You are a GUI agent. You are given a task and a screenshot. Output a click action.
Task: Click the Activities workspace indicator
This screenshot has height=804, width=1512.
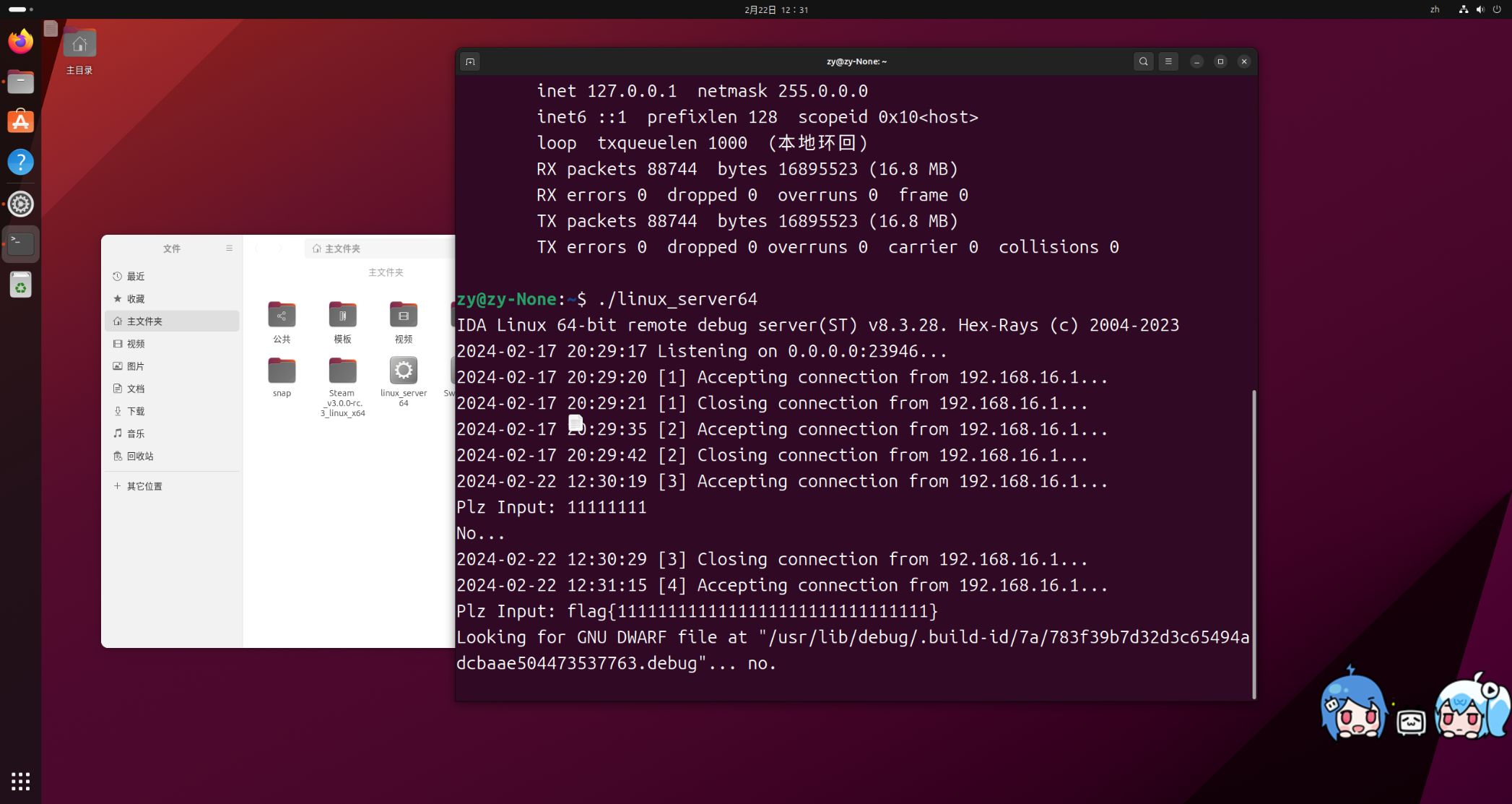click(x=21, y=9)
